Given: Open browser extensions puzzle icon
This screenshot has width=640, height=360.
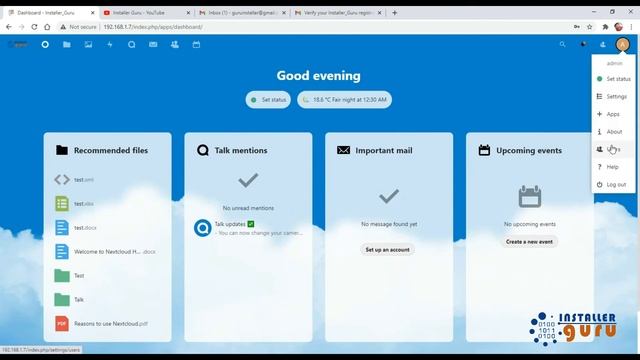Looking at the screenshot, I should 605,27.
